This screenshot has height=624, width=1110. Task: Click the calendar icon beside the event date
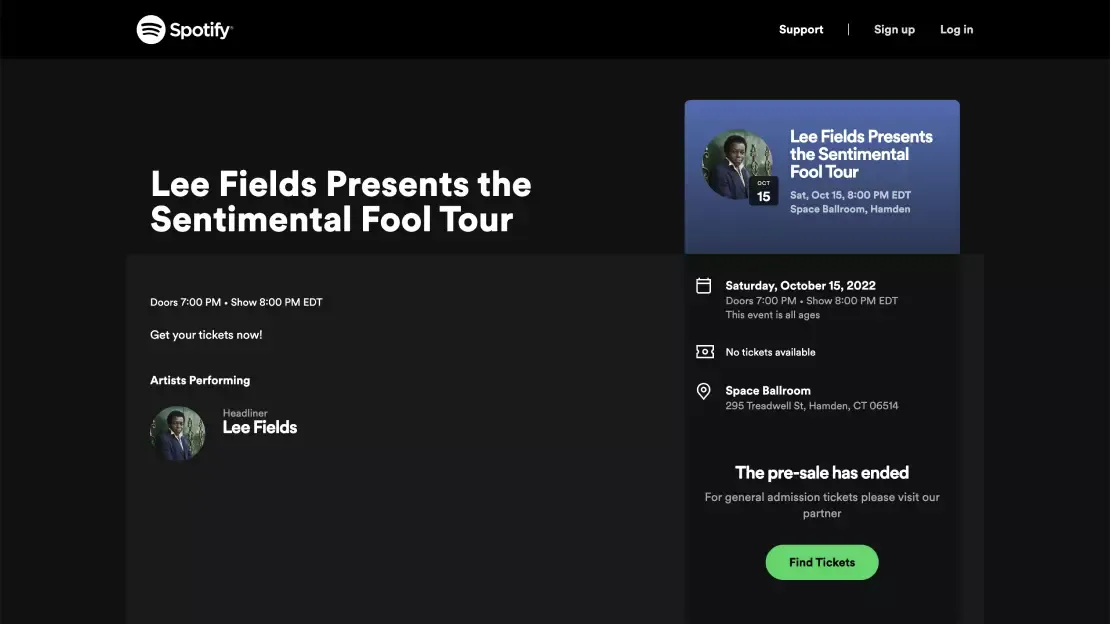(704, 285)
